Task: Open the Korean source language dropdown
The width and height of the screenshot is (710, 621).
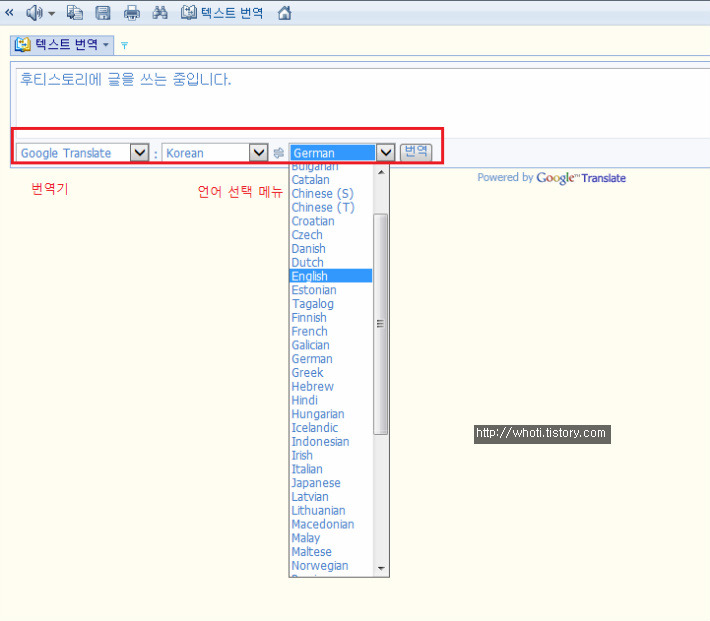Action: 259,153
